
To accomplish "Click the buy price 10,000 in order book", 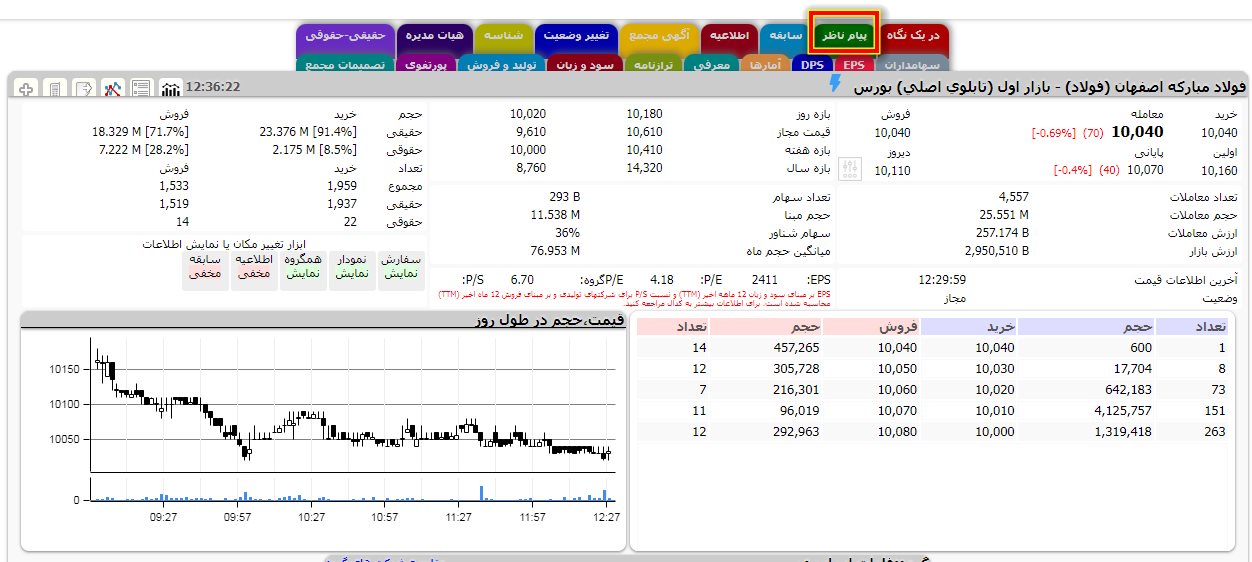I will tap(995, 431).
